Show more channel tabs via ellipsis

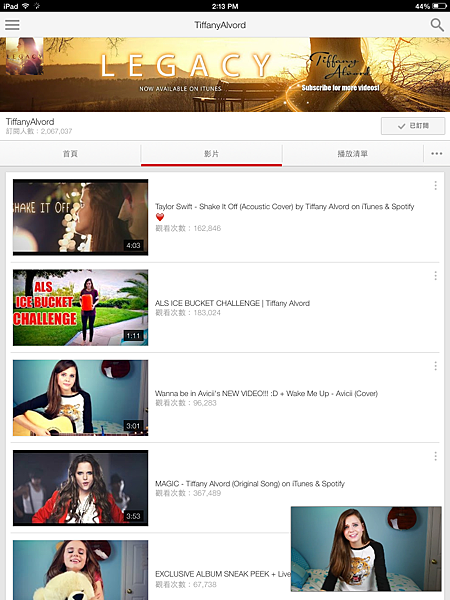click(x=437, y=154)
